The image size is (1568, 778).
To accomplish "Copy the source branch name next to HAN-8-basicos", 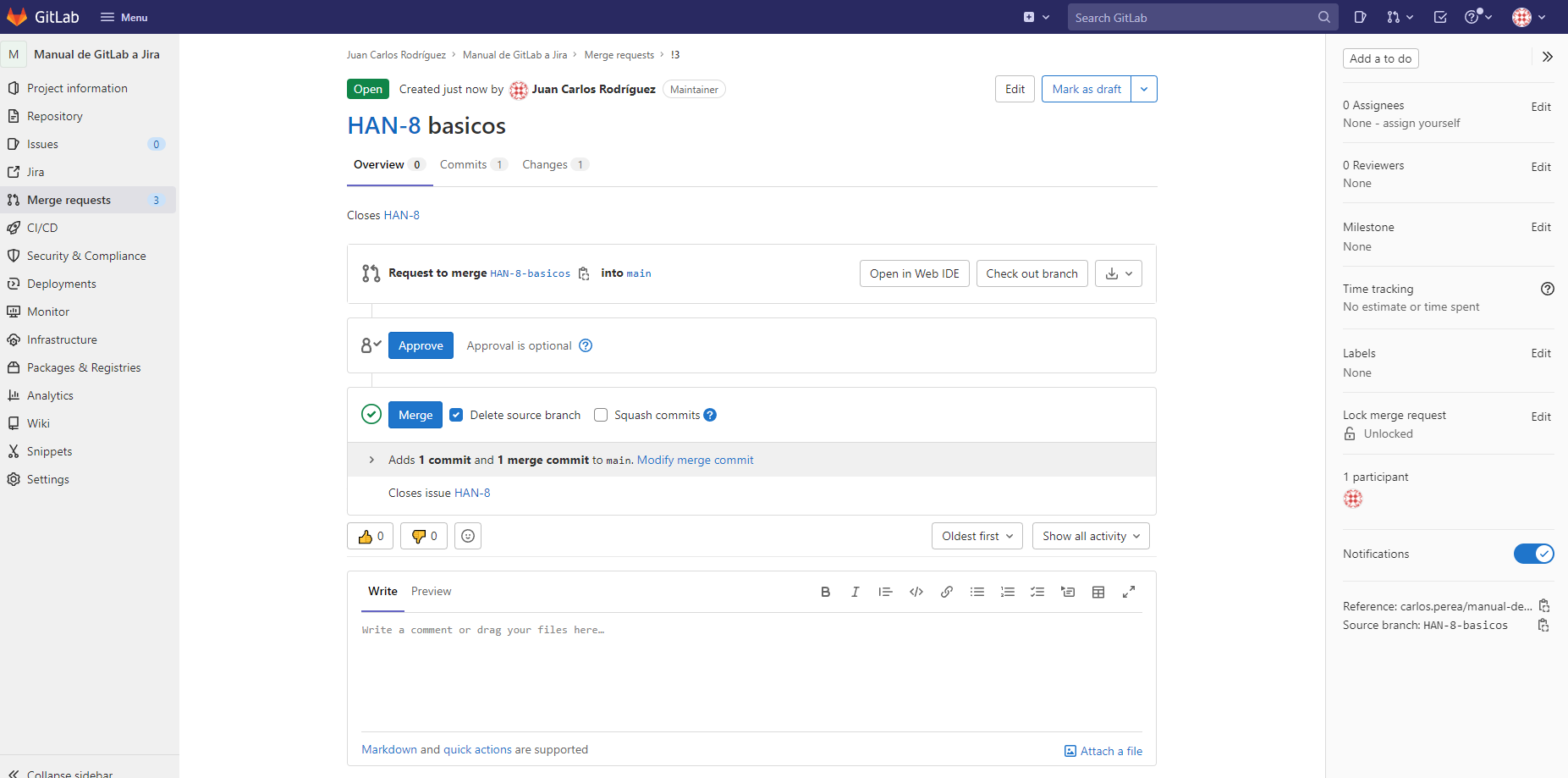I will pyautogui.click(x=584, y=273).
